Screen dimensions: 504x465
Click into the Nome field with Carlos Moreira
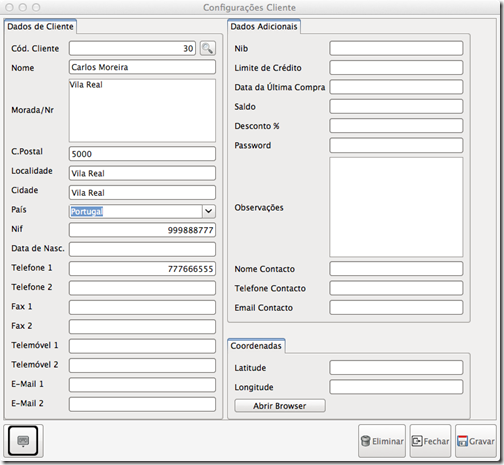(142, 67)
